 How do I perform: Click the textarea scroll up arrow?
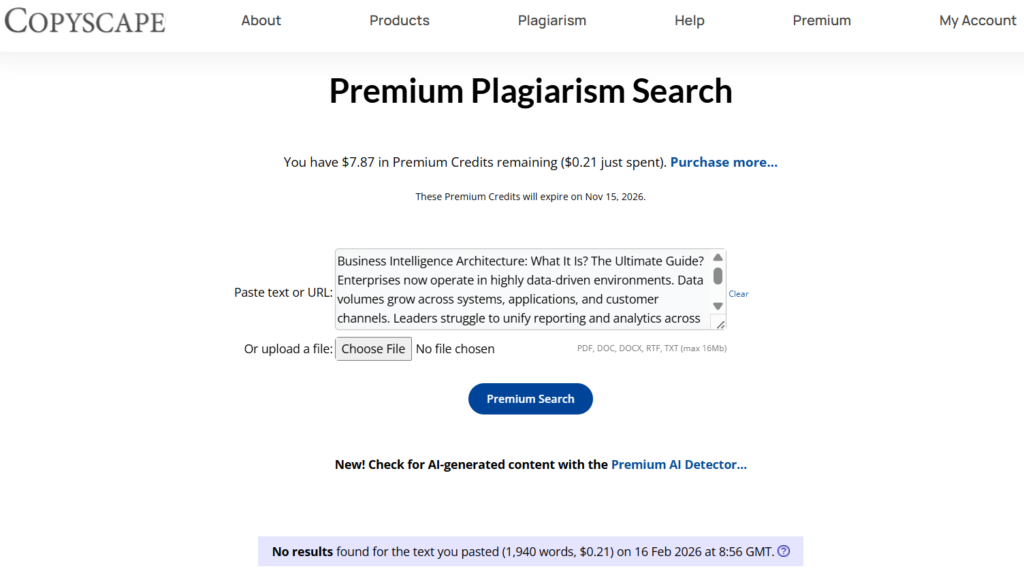[718, 258]
